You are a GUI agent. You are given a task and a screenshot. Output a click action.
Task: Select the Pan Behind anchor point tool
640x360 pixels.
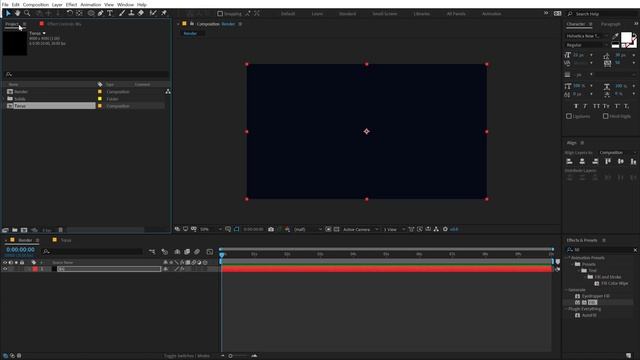[79, 13]
